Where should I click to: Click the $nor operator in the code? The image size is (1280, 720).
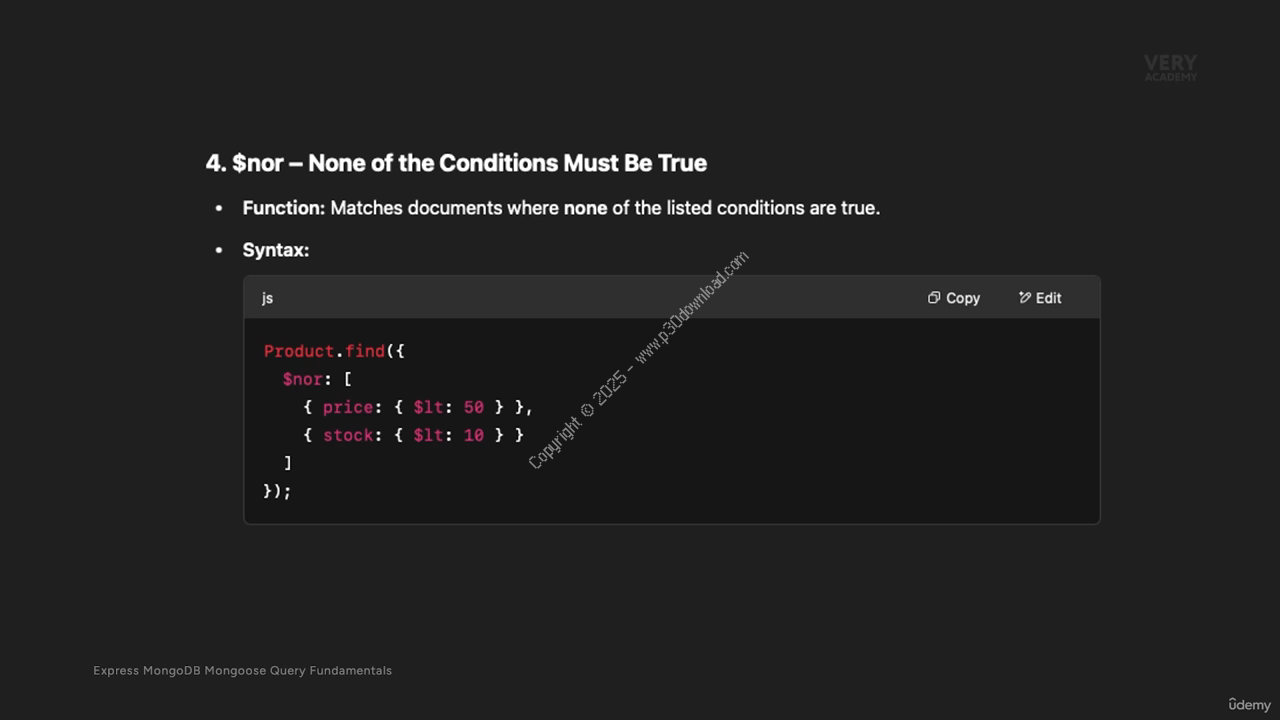click(303, 379)
